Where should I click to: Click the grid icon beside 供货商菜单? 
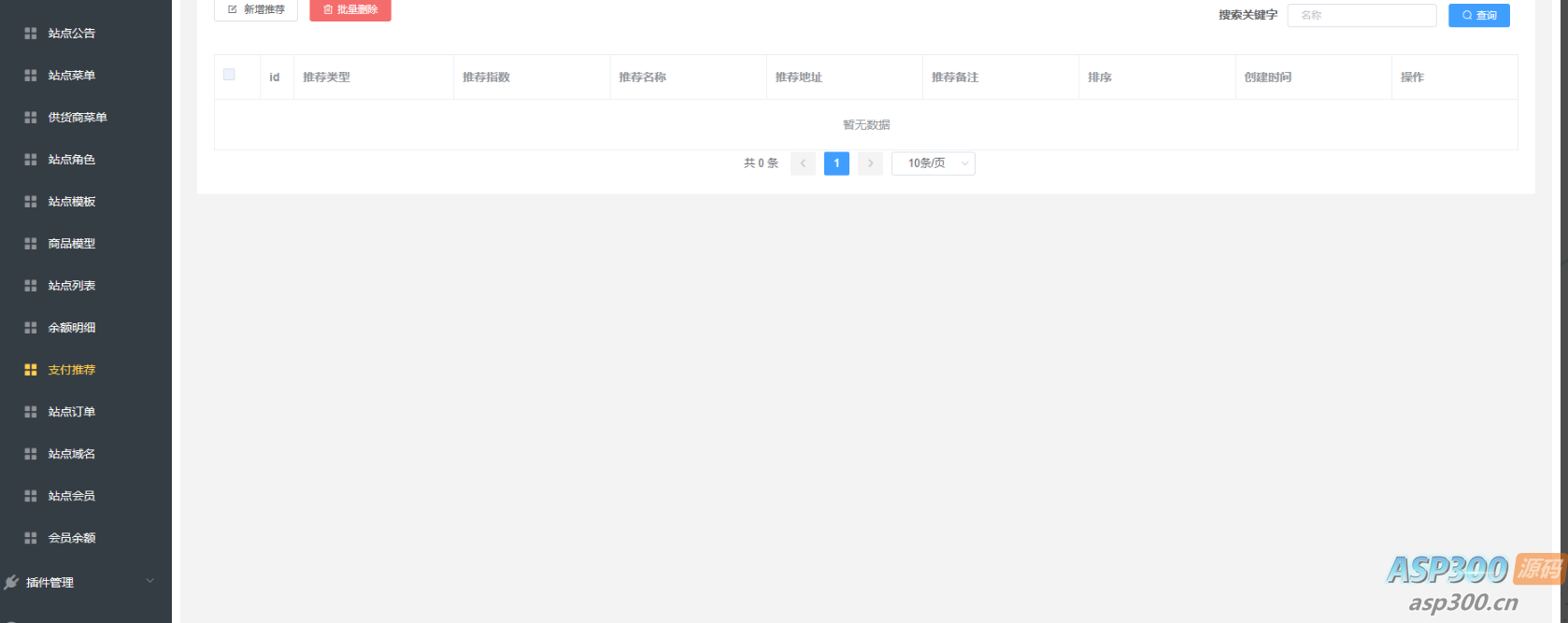coord(31,118)
